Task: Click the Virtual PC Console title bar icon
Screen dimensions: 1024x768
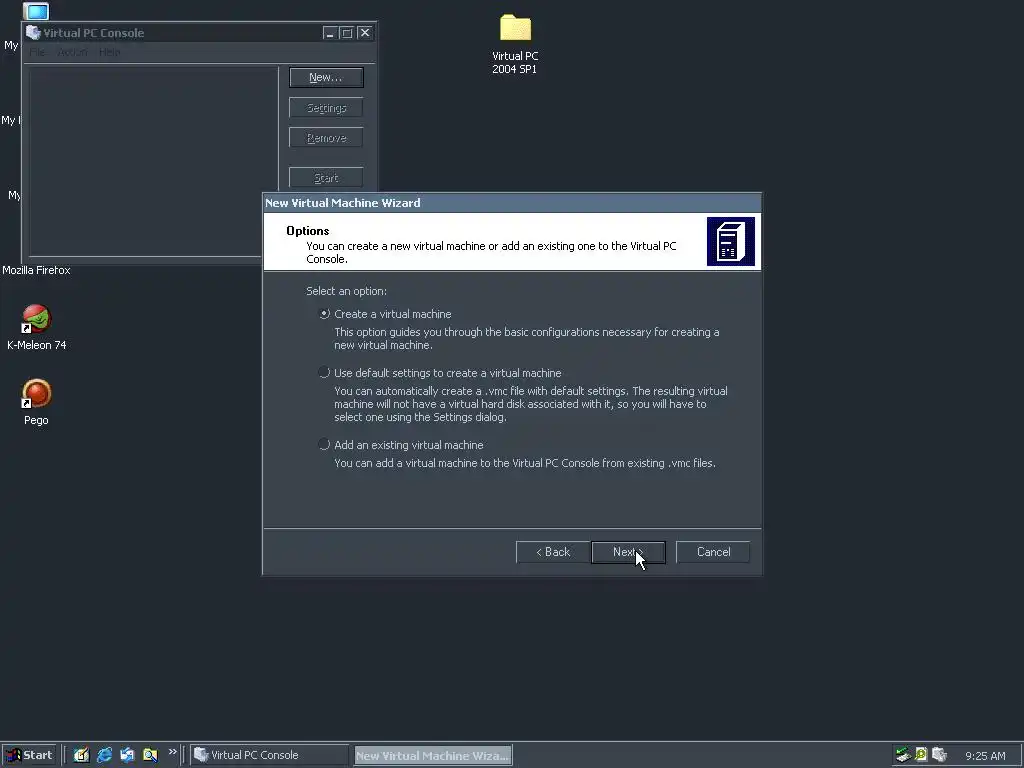Action: pyautogui.click(x=33, y=33)
